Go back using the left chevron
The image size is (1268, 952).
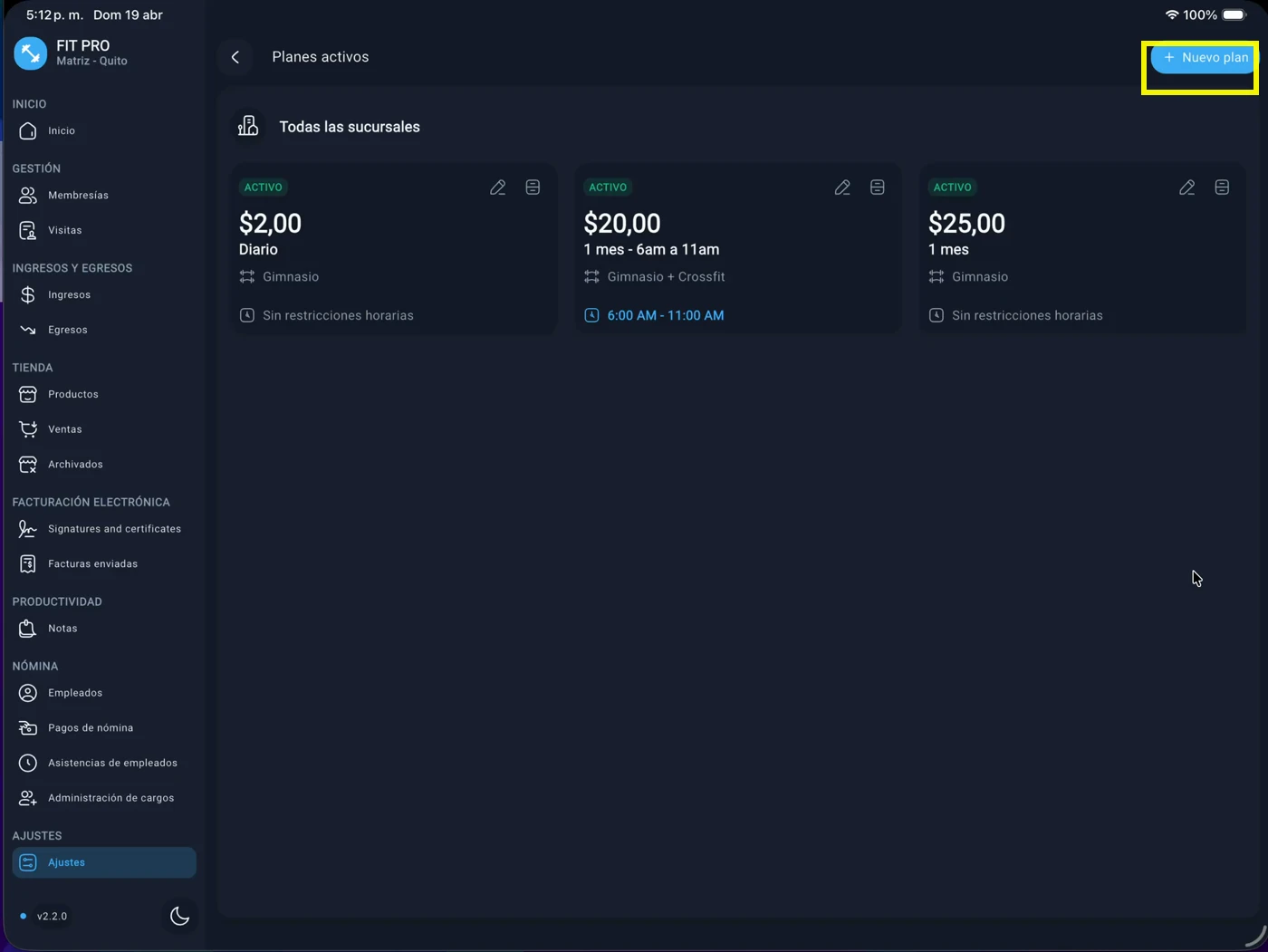[x=235, y=57]
